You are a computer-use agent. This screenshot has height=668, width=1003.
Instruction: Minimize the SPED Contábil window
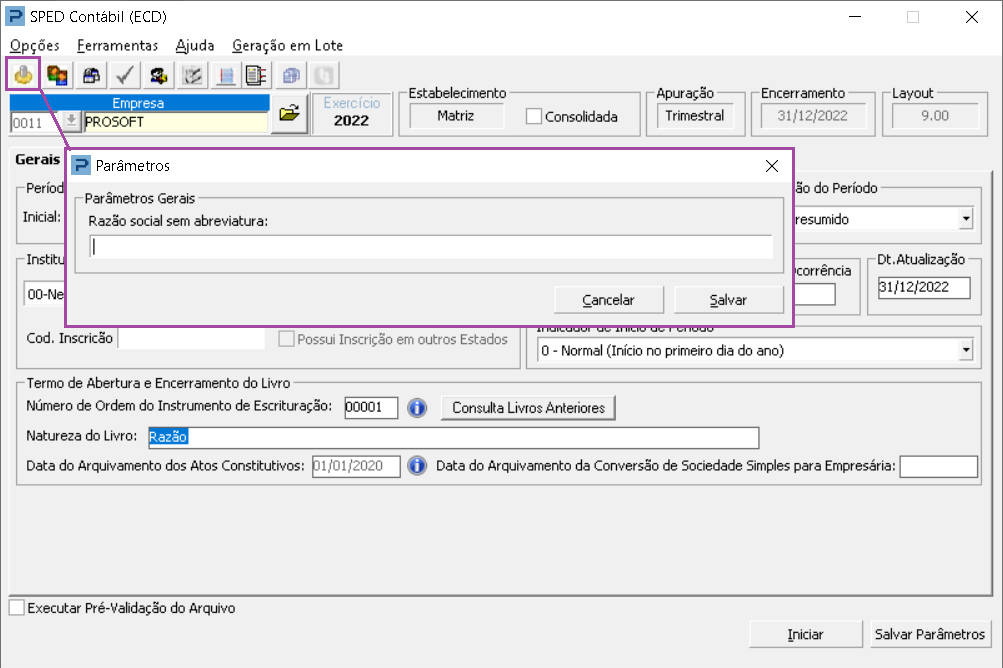[x=855, y=17]
